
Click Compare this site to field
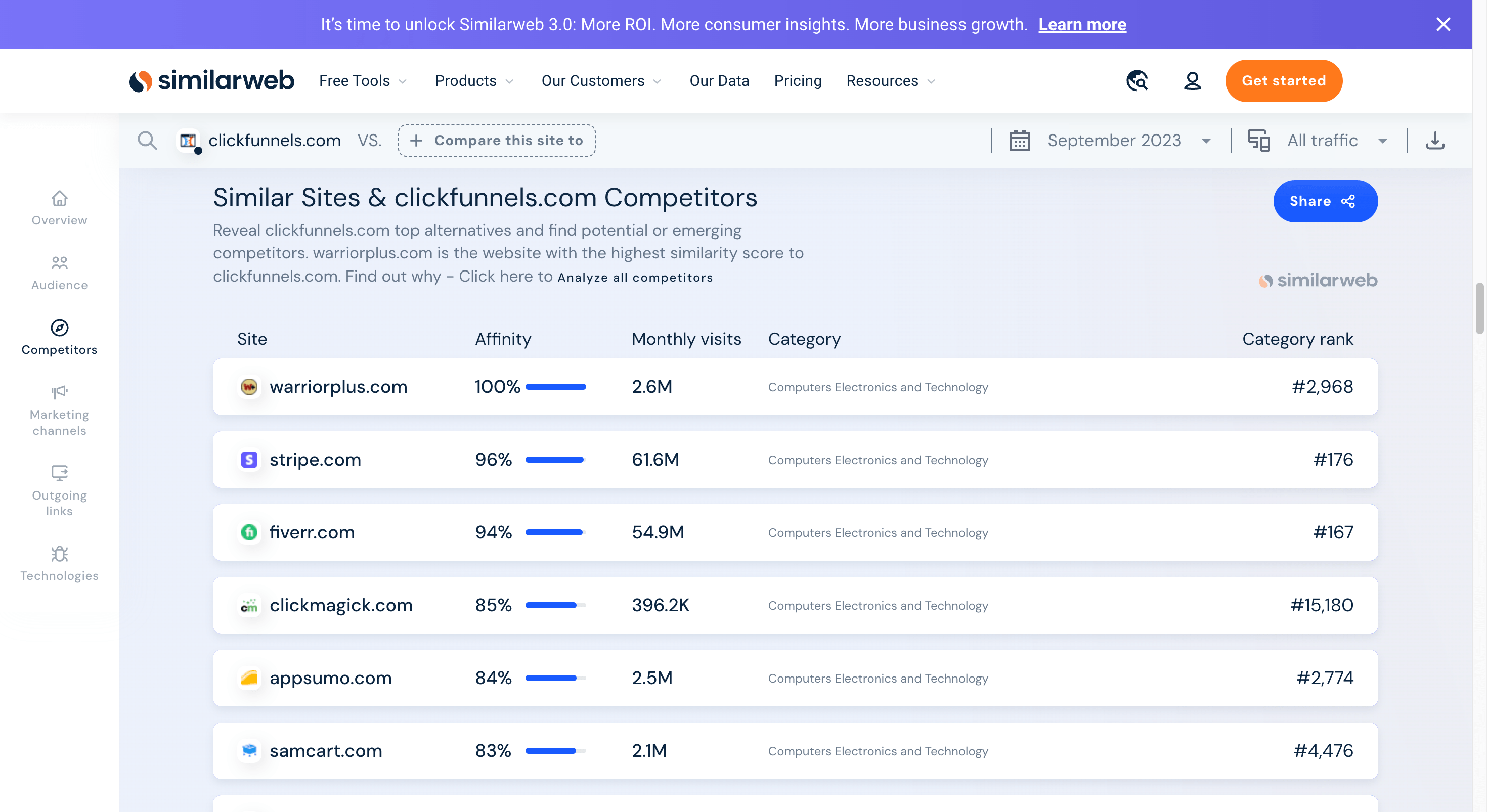point(497,140)
